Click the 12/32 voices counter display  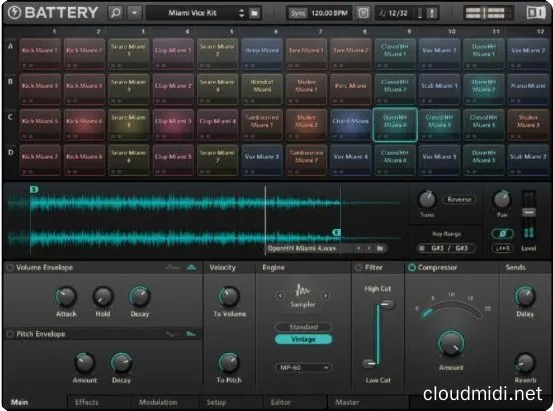[x=394, y=13]
